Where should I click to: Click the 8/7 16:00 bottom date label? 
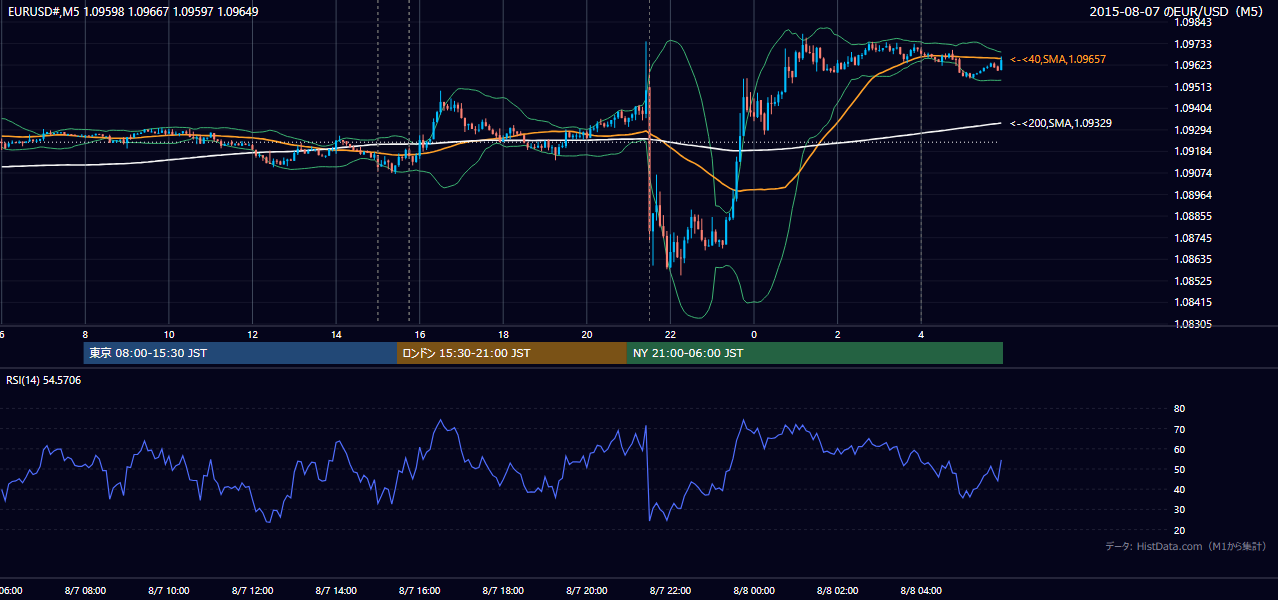click(420, 591)
